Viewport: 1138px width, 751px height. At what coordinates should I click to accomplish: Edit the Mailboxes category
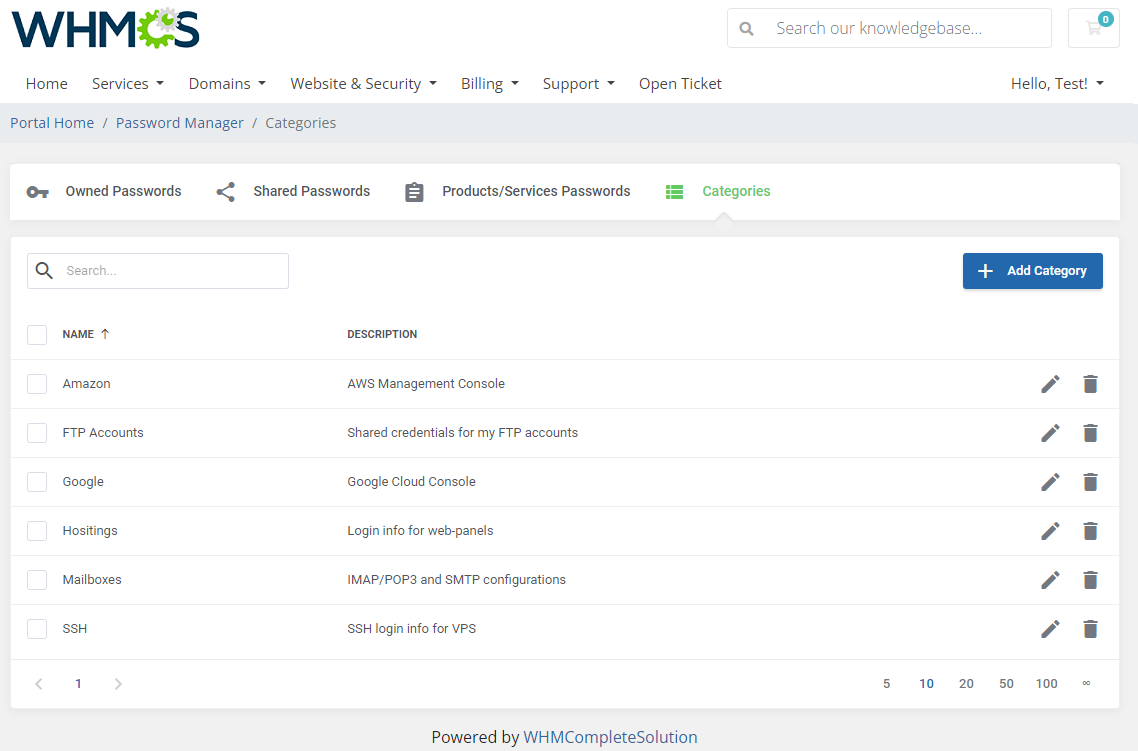[x=1050, y=580]
